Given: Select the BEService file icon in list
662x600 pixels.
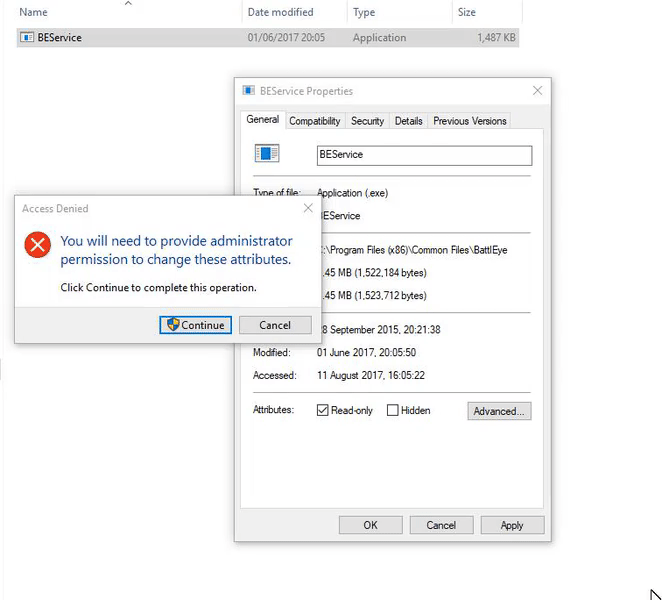Looking at the screenshot, I should click(27, 37).
